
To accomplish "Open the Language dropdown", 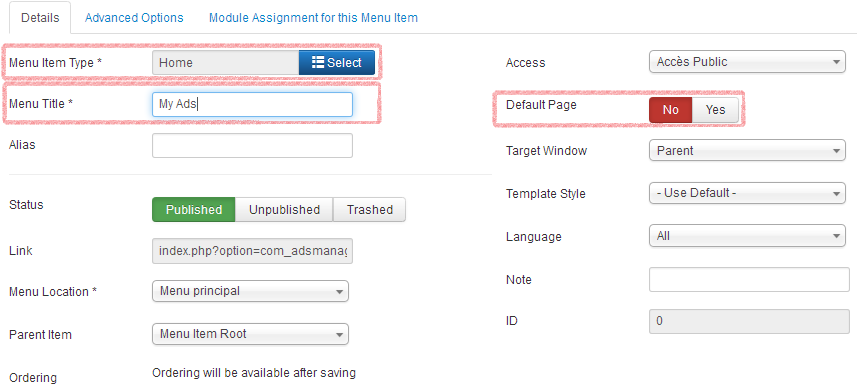I will (x=747, y=237).
